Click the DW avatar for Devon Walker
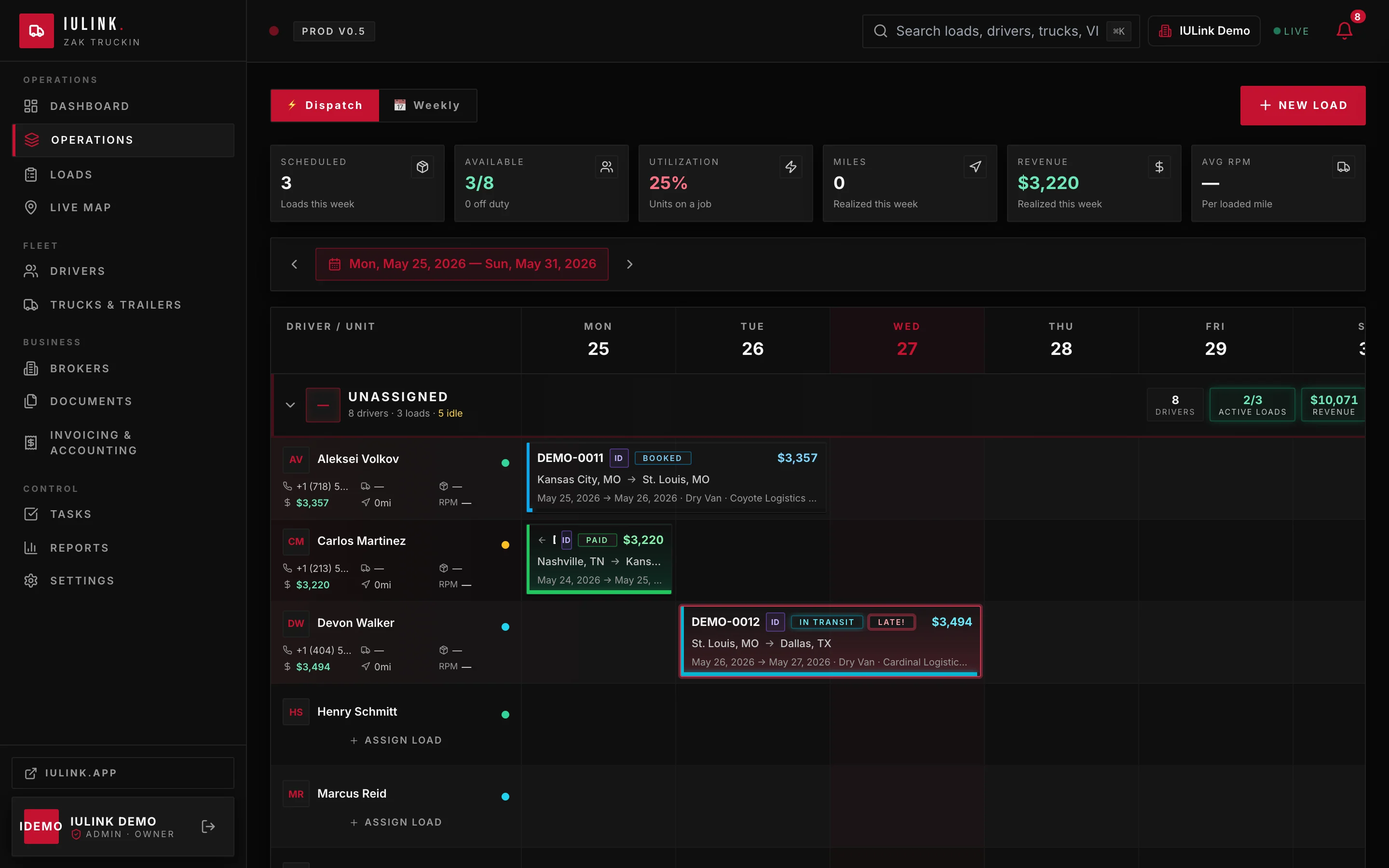Image resolution: width=1389 pixels, height=868 pixels. pos(296,624)
